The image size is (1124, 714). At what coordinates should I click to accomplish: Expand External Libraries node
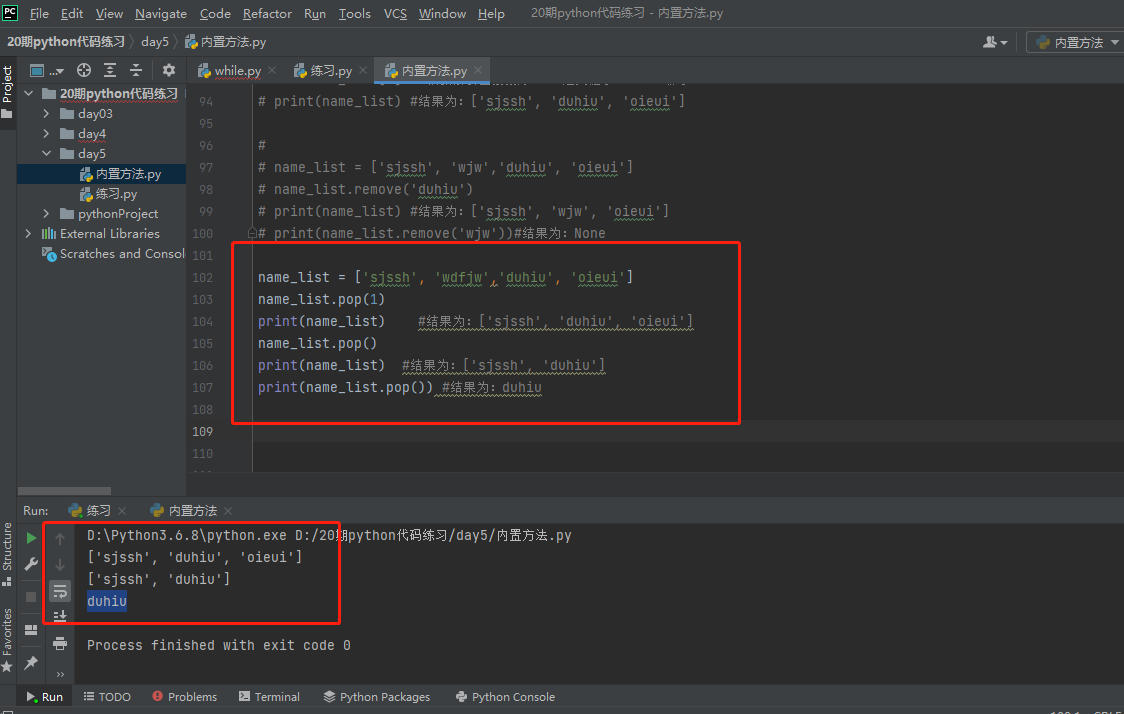(x=29, y=234)
